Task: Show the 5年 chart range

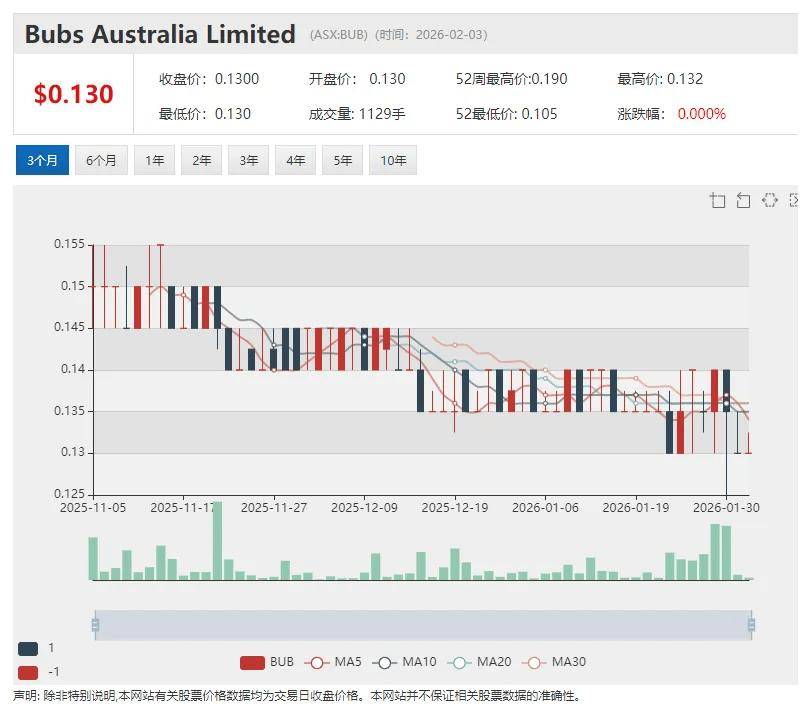Action: (x=343, y=160)
